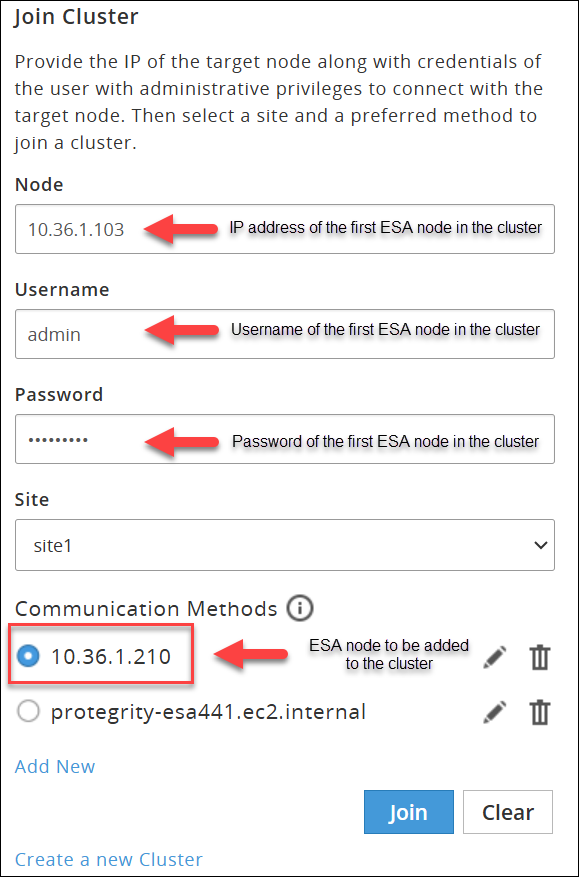Click the protegrity-esa441.ec2.internal label text
Viewport: 579px width, 877px height.
pos(208,712)
